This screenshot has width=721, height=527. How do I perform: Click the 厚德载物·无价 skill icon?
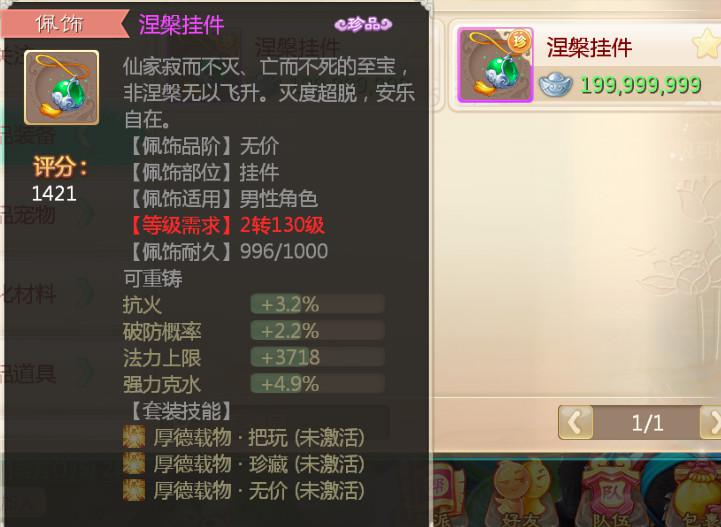click(x=134, y=491)
